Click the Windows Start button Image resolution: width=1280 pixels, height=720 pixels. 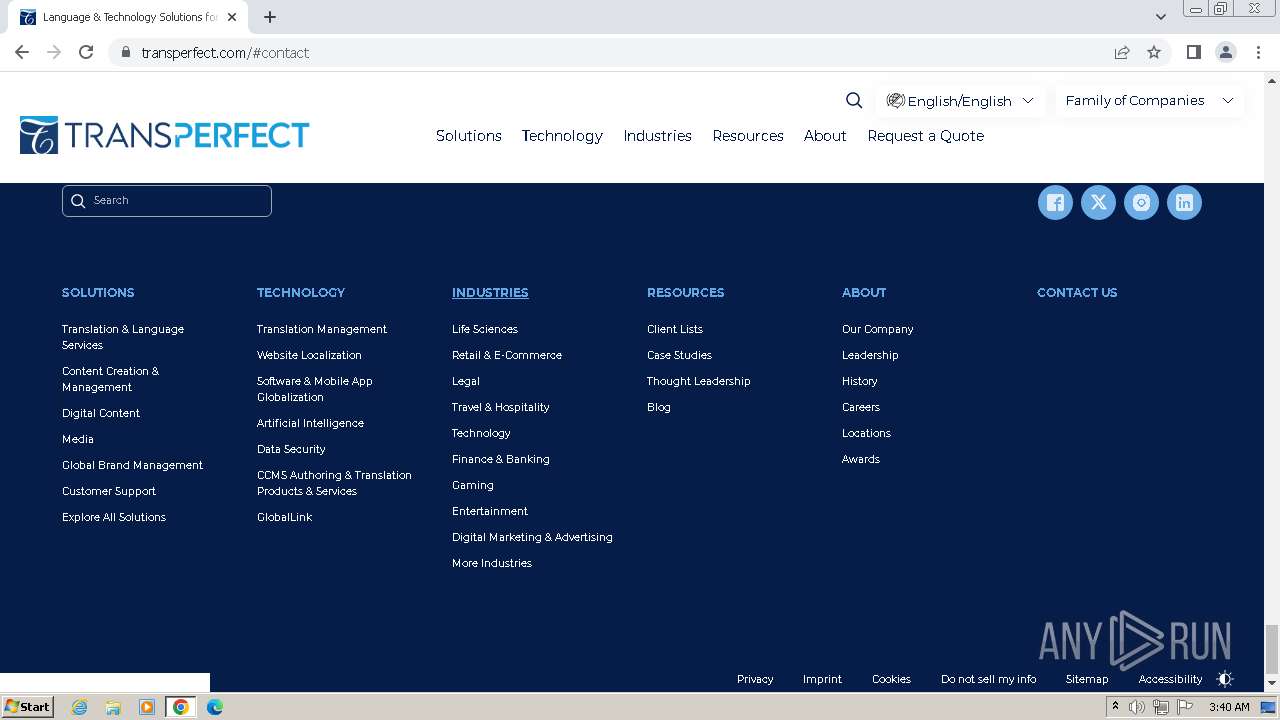point(28,707)
